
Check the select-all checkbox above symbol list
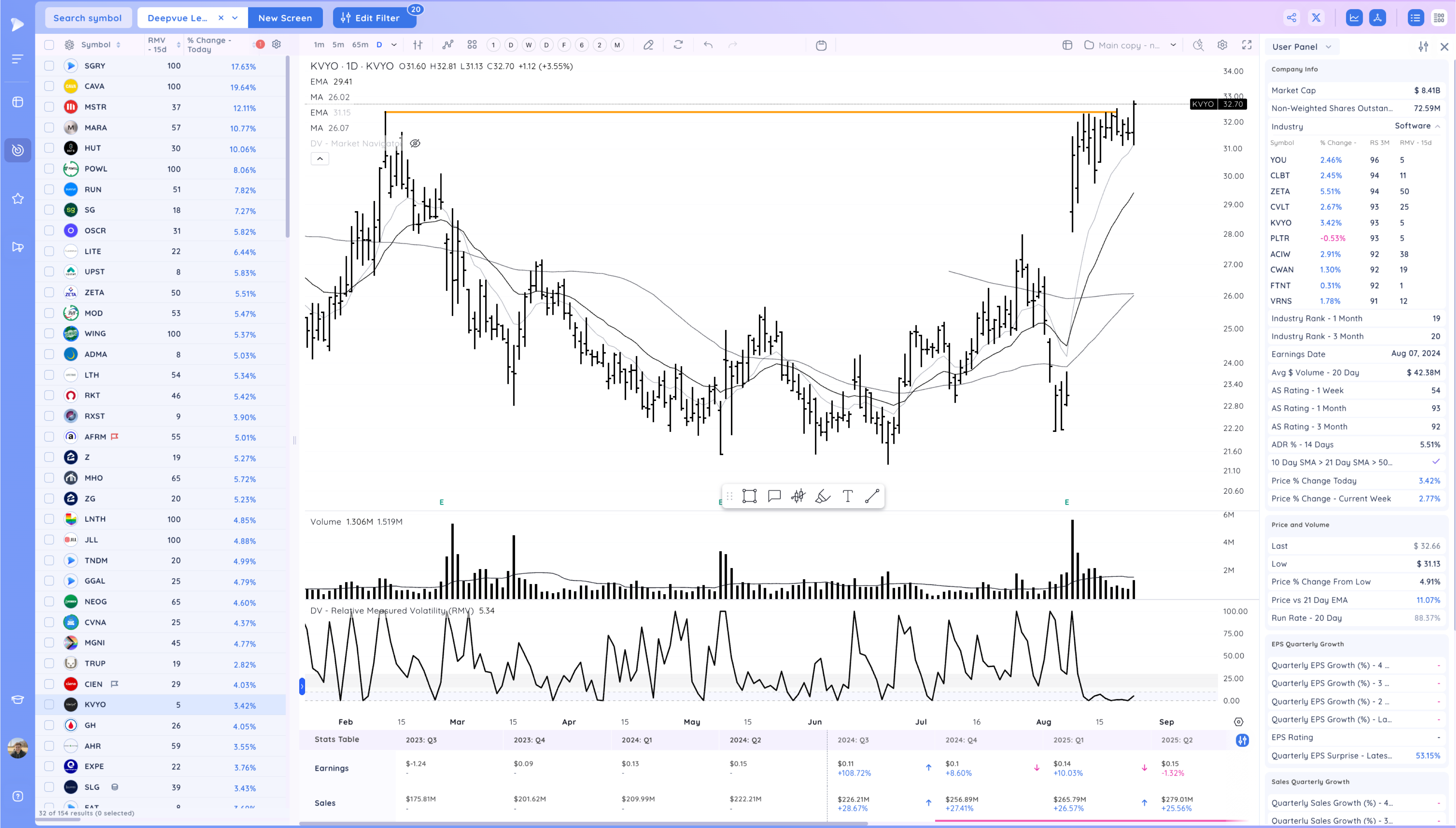click(49, 44)
